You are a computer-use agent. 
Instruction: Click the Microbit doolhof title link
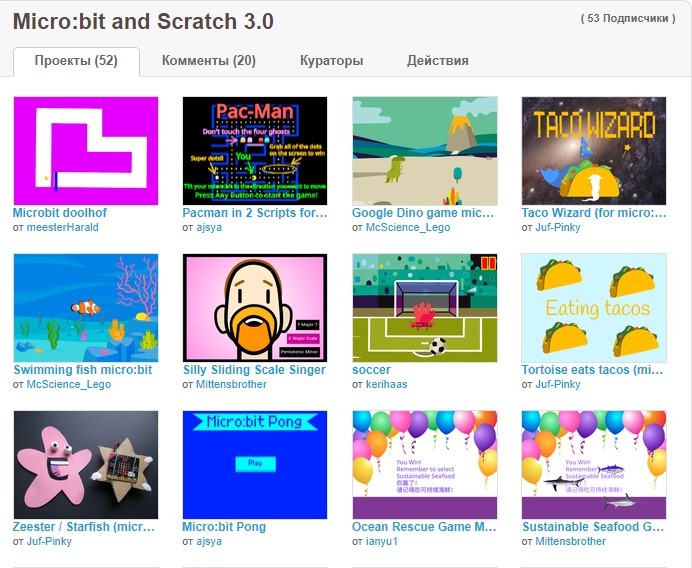tap(60, 213)
